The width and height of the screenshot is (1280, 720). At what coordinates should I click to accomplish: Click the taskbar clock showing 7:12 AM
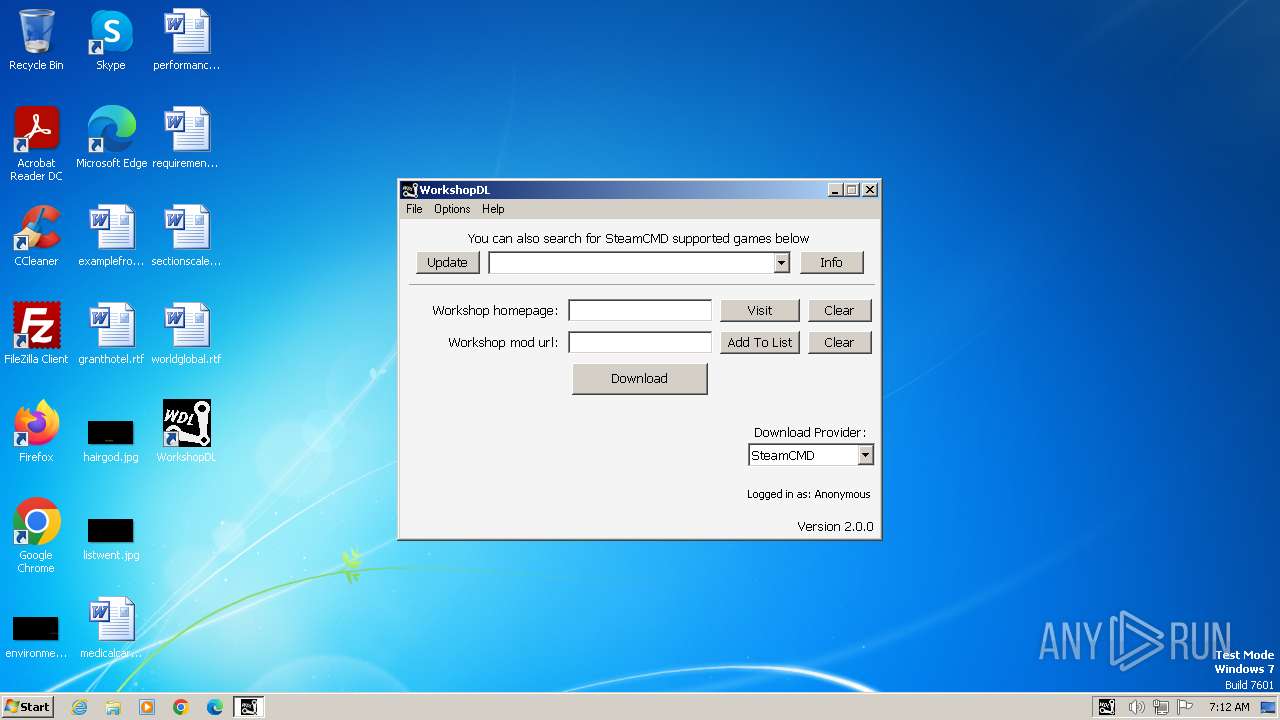point(1229,707)
